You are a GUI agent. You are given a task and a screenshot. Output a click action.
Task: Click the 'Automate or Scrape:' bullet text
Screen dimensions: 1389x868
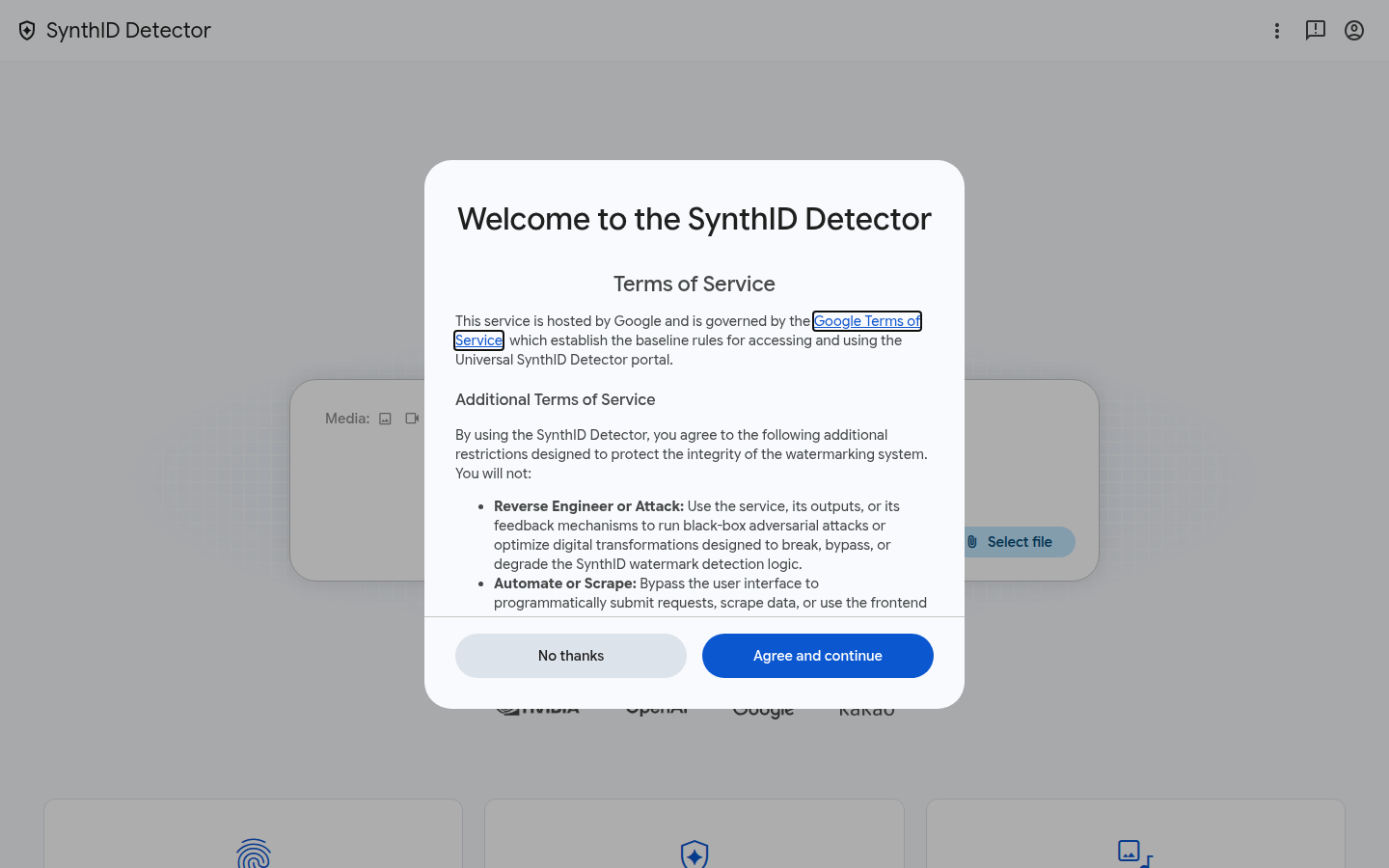[x=565, y=583]
